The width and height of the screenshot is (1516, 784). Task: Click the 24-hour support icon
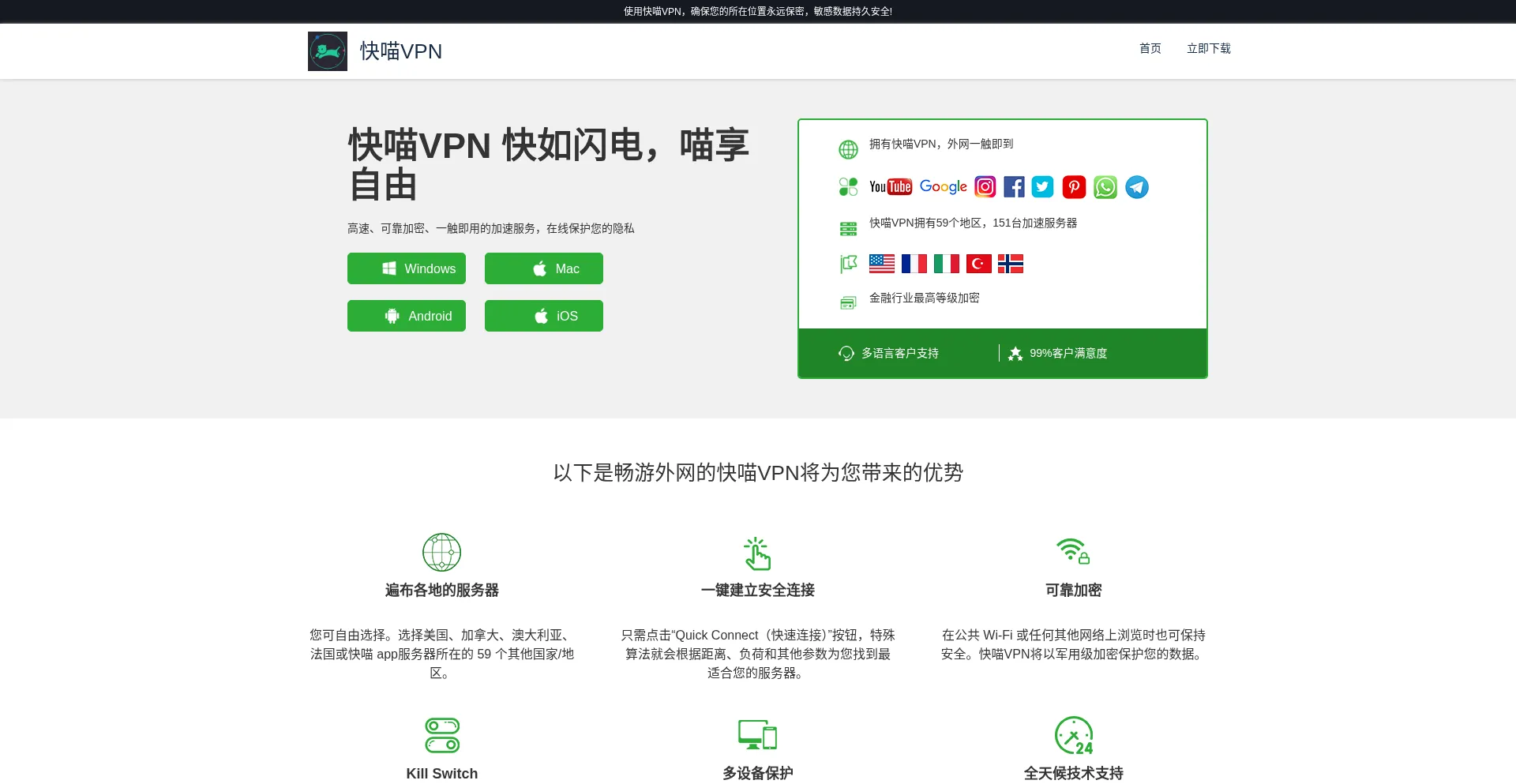tap(1074, 735)
